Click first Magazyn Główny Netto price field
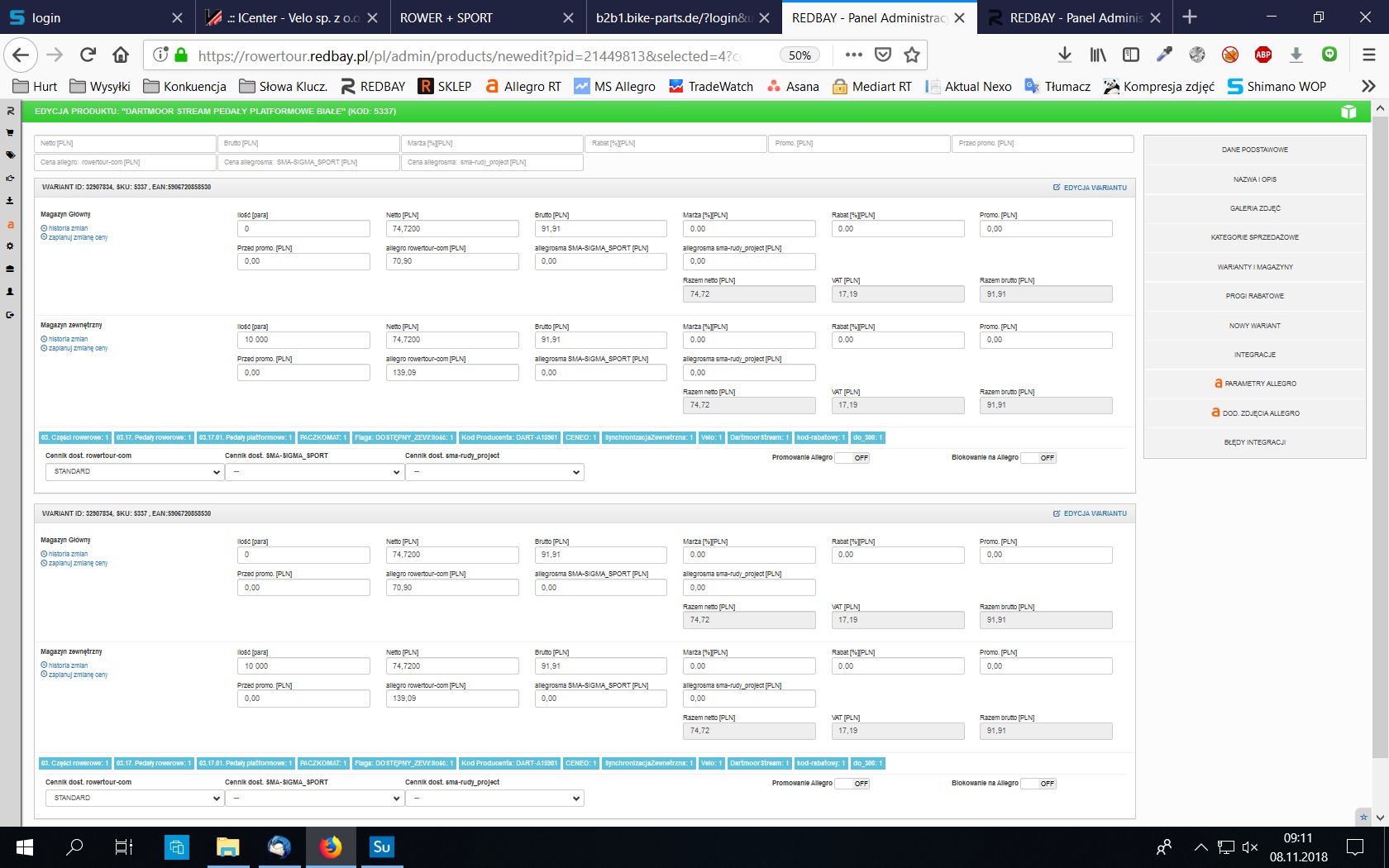 click(x=451, y=229)
